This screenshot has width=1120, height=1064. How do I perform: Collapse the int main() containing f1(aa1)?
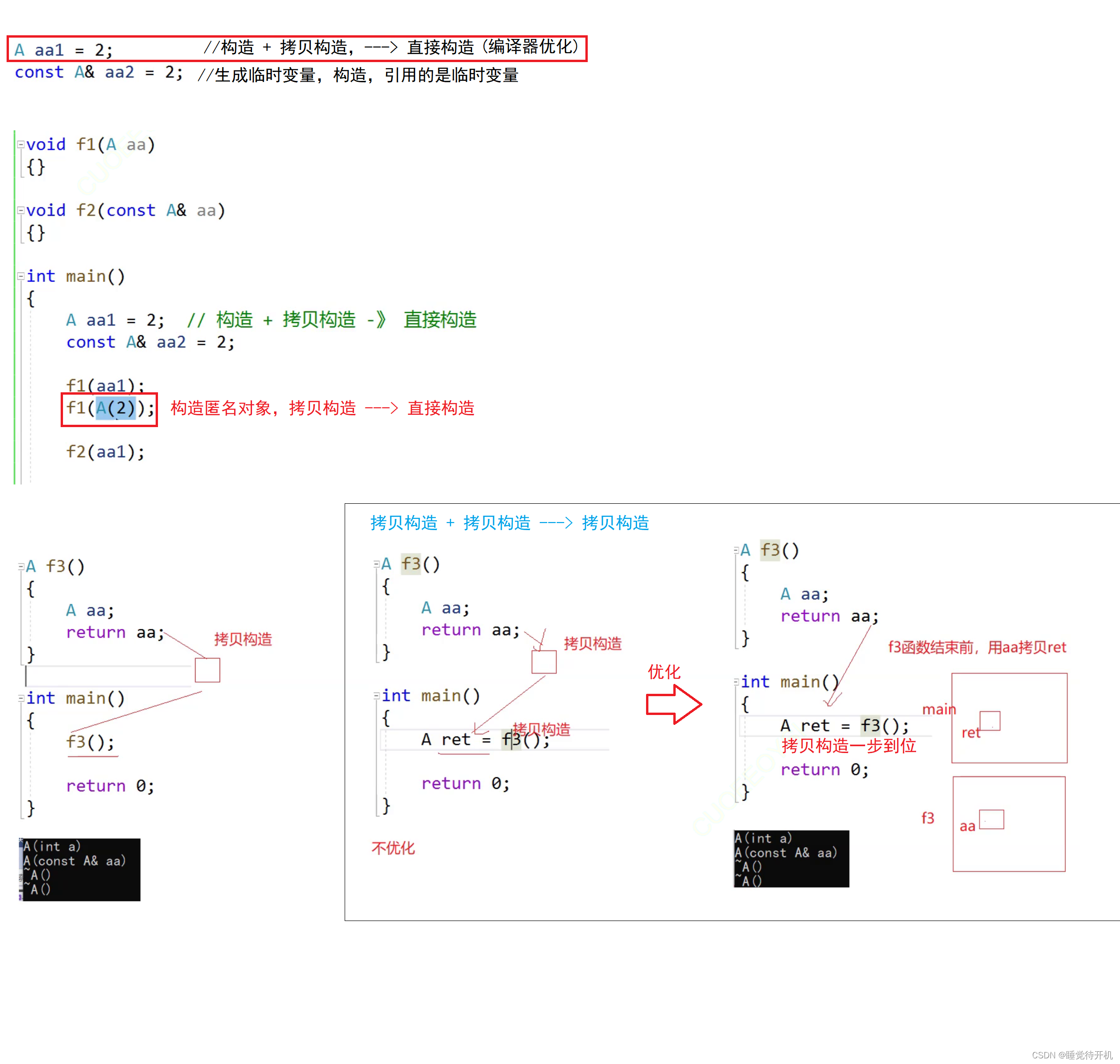pos(21,276)
